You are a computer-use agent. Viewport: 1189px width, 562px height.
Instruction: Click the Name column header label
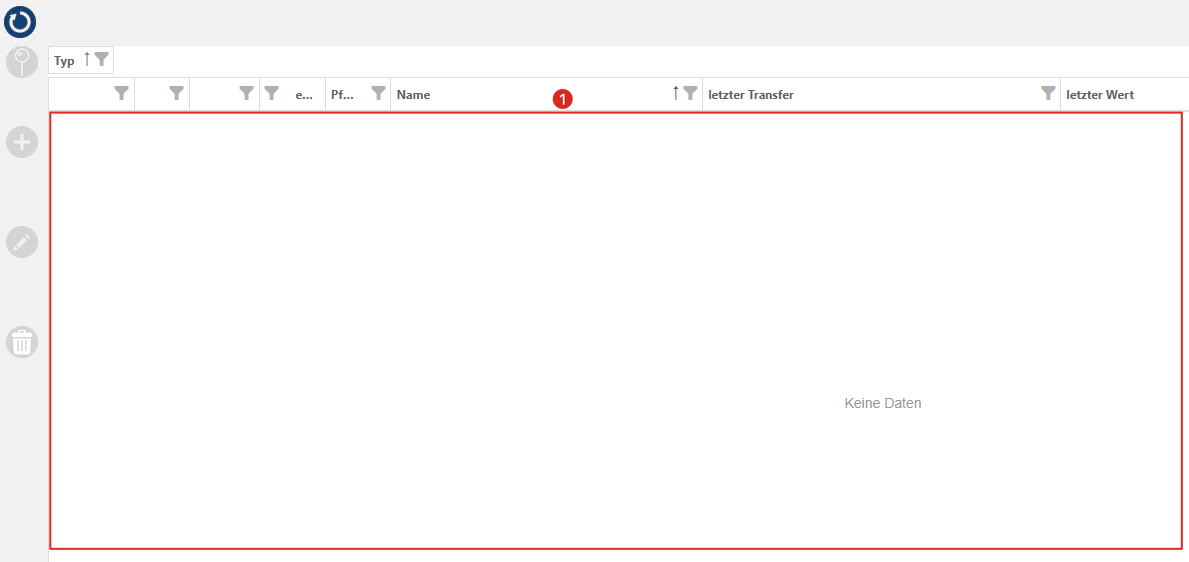point(413,95)
